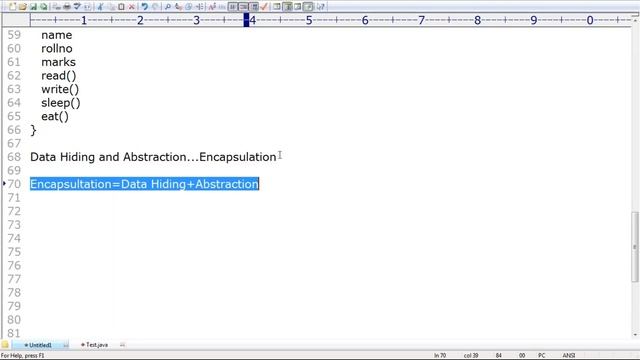640x360 pixels.
Task: Undo the last edit
Action: 144,7
